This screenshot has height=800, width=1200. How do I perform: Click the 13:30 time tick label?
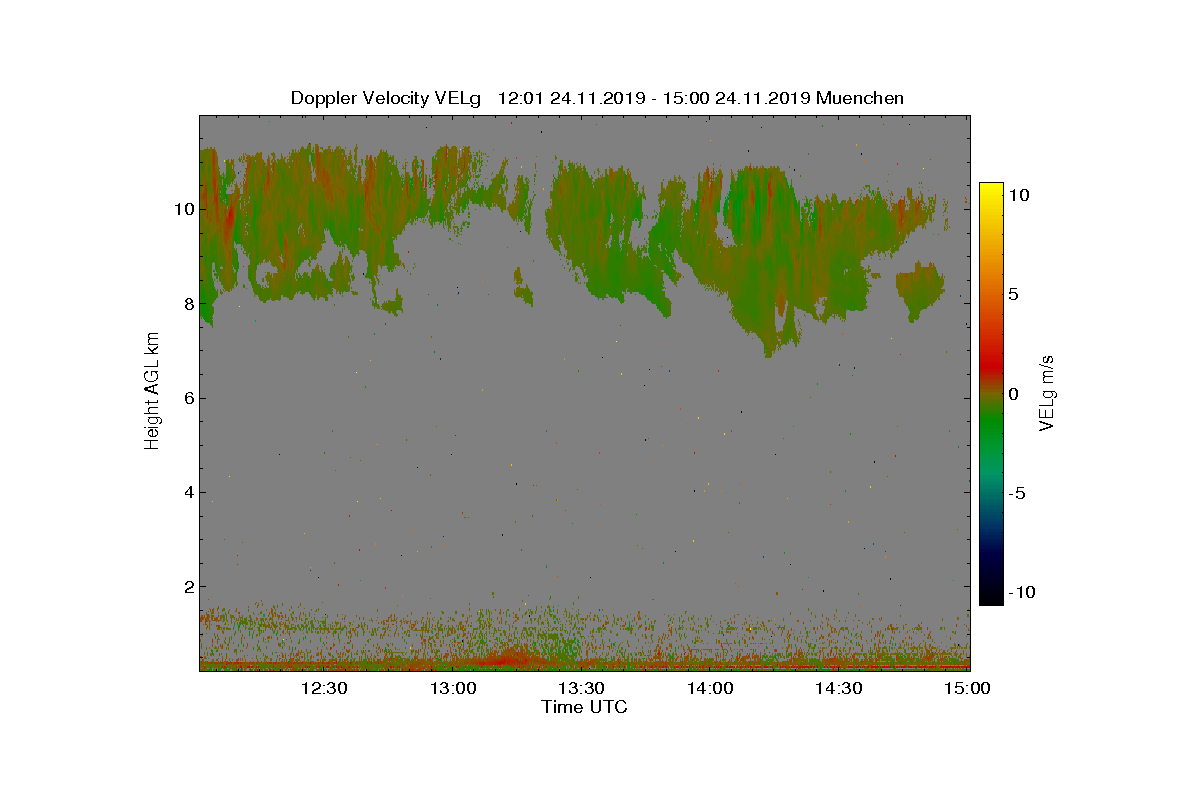[581, 688]
